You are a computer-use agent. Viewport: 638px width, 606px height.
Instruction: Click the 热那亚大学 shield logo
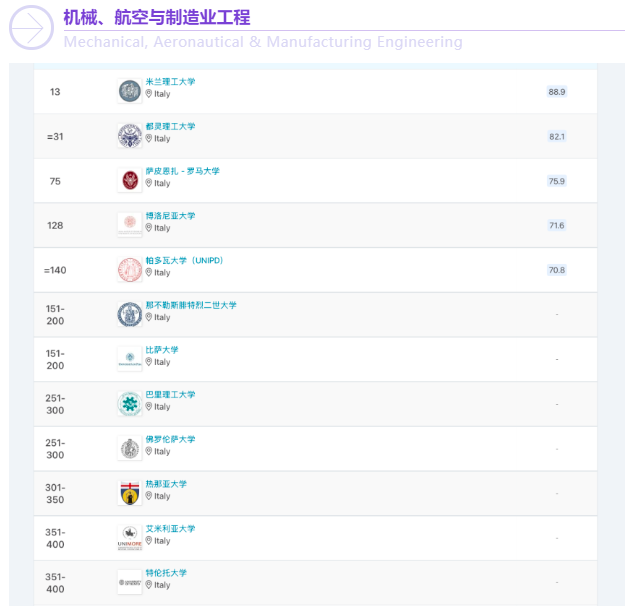[x=130, y=493]
